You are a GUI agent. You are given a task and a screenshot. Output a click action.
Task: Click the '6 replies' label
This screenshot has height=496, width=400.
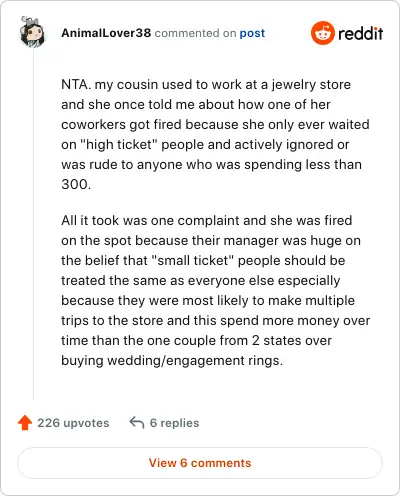[174, 423]
